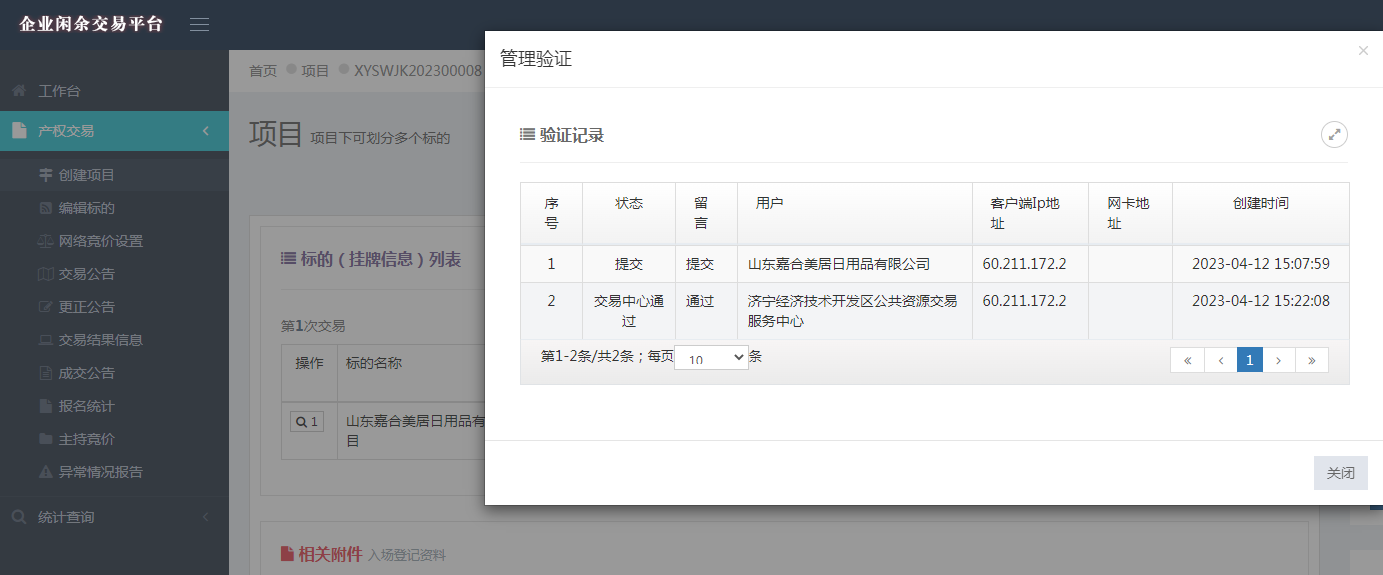
Task: Open the rows-per-page dropdown
Action: click(711, 358)
